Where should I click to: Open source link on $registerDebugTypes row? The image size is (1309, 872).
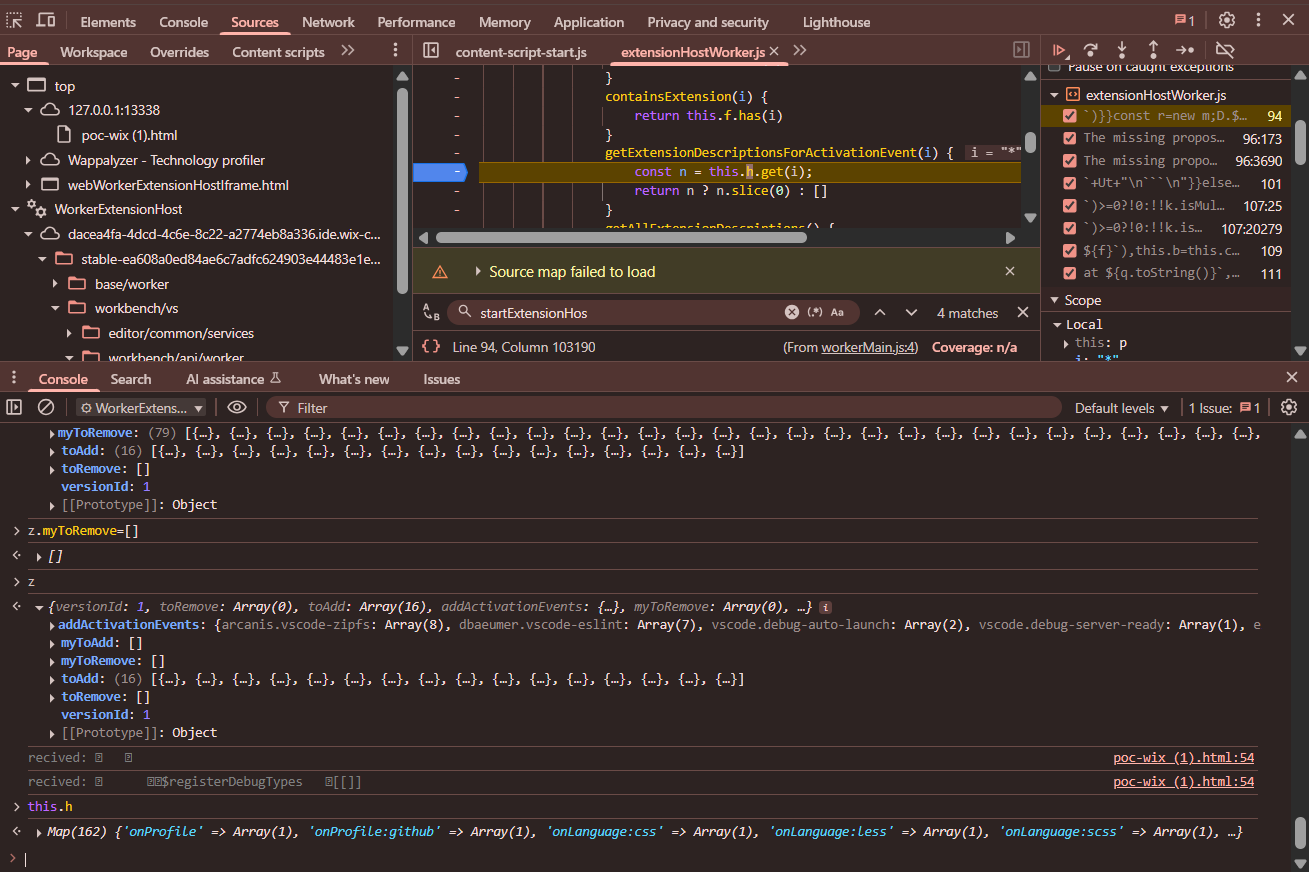1184,782
